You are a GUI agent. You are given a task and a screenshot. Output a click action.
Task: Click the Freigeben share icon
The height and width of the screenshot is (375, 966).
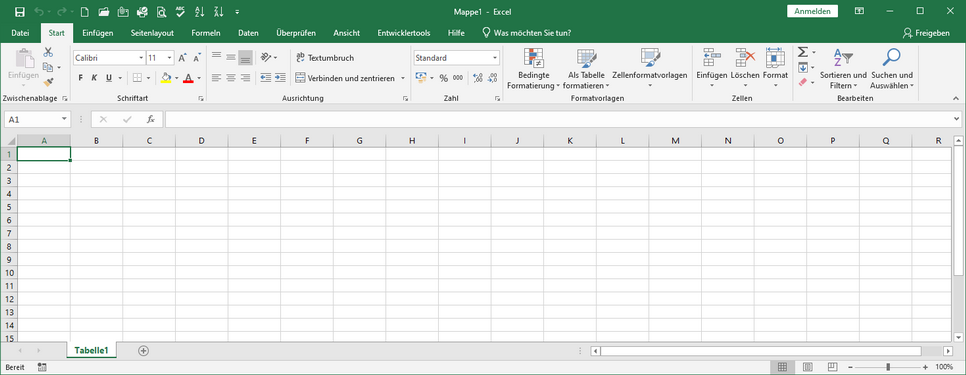click(x=926, y=33)
